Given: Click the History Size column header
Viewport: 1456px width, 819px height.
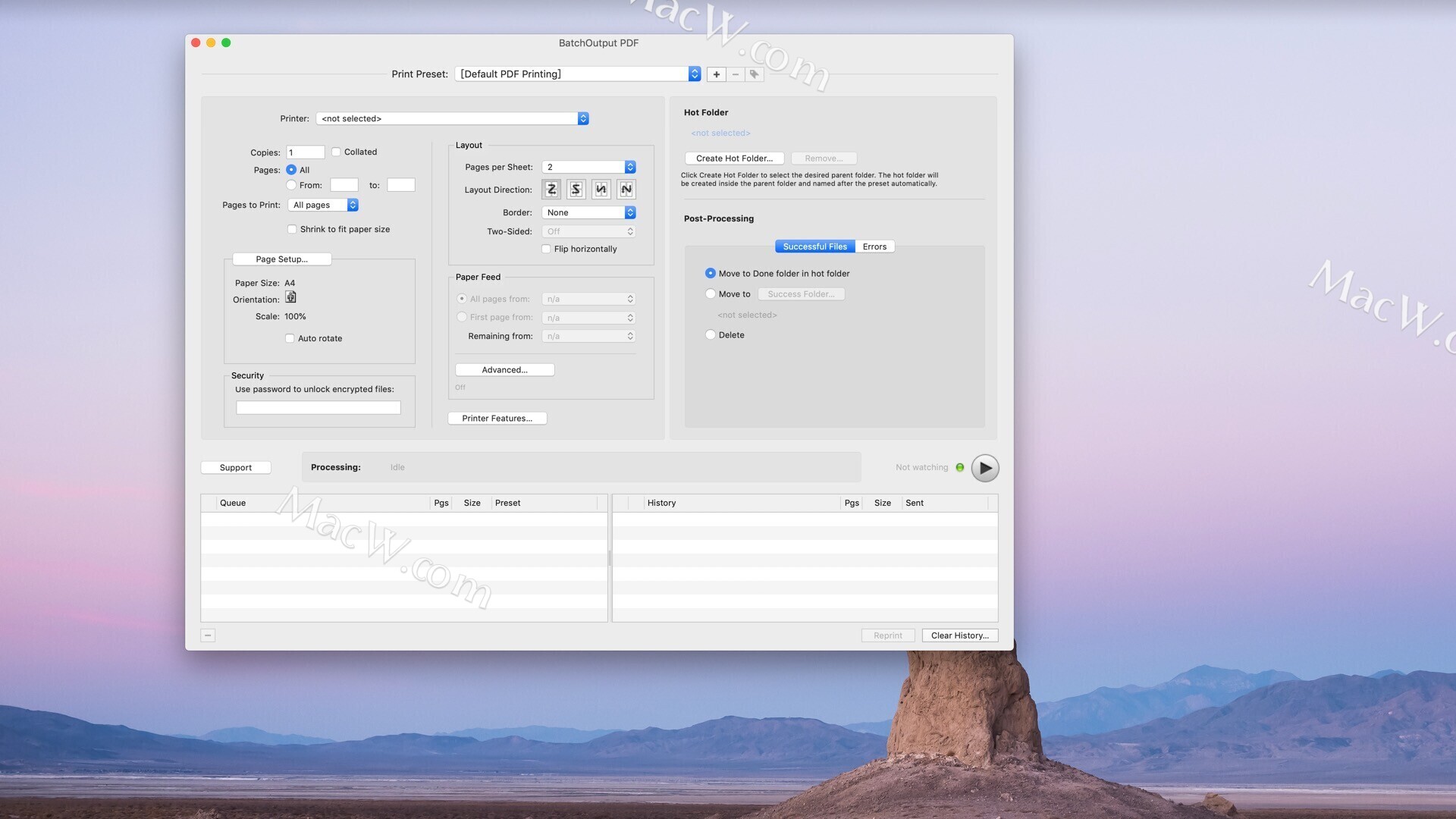Looking at the screenshot, I should pos(882,503).
